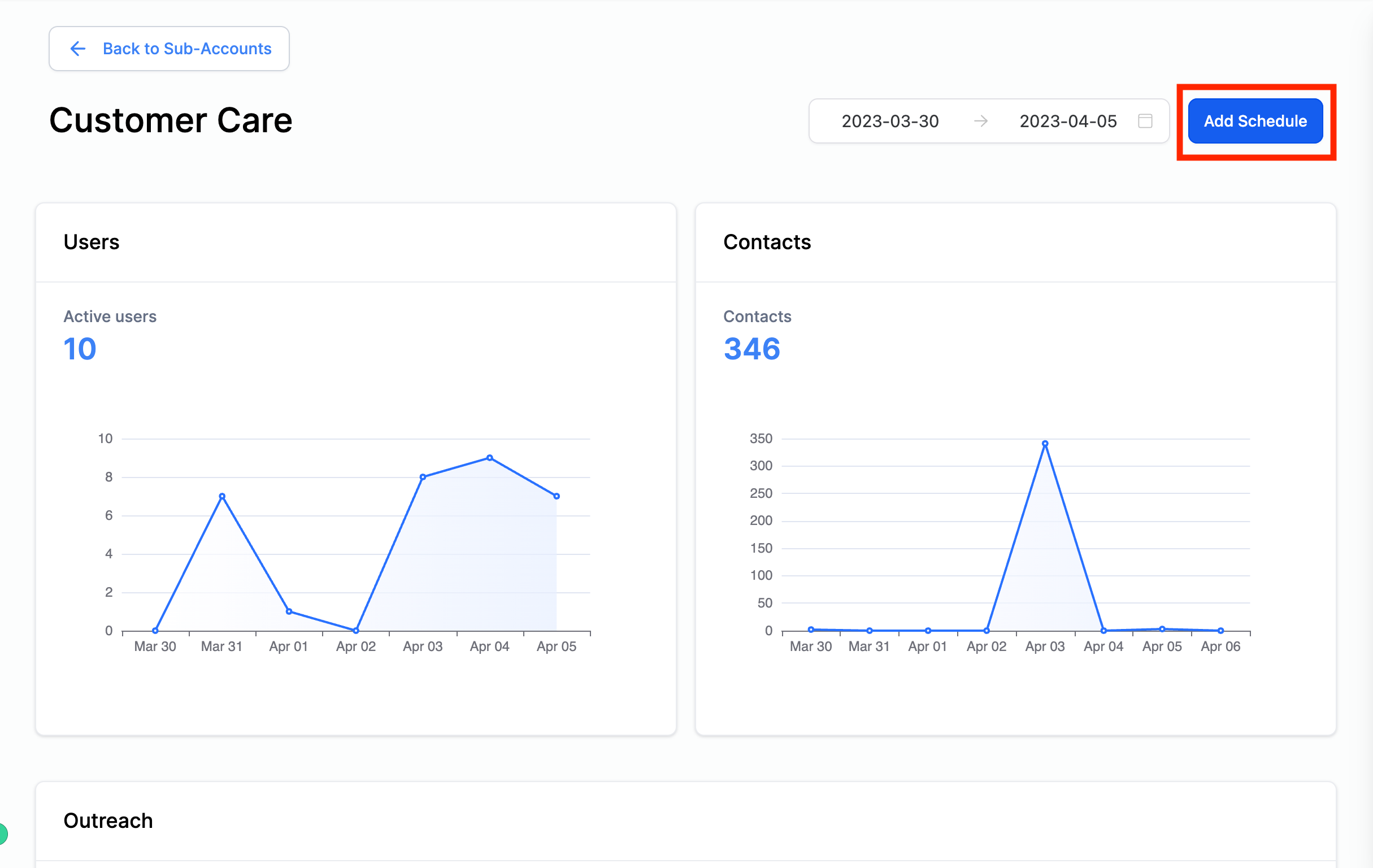Viewport: 1373px width, 868px height.
Task: Click the 8 y-axis label in Users chart
Action: [109, 477]
